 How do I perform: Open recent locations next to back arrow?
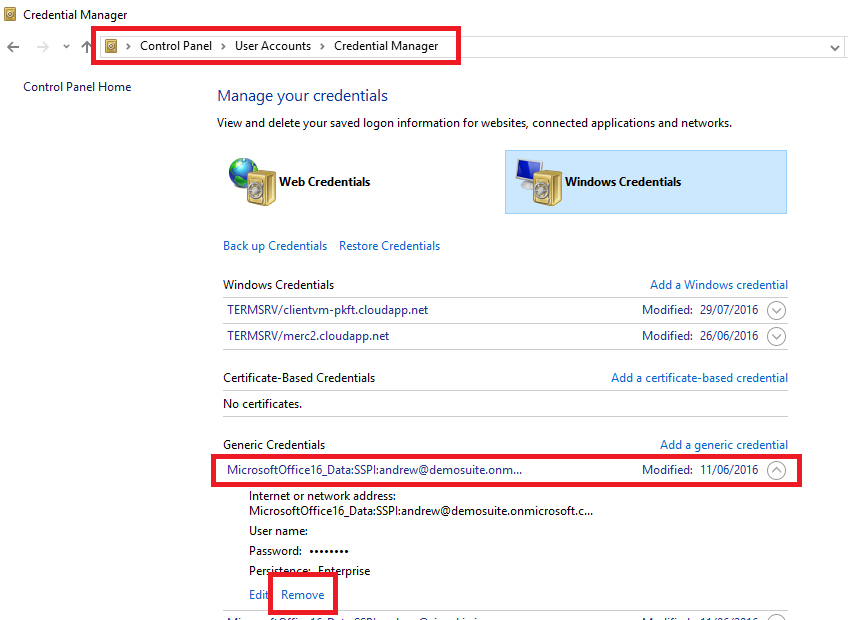point(65,46)
